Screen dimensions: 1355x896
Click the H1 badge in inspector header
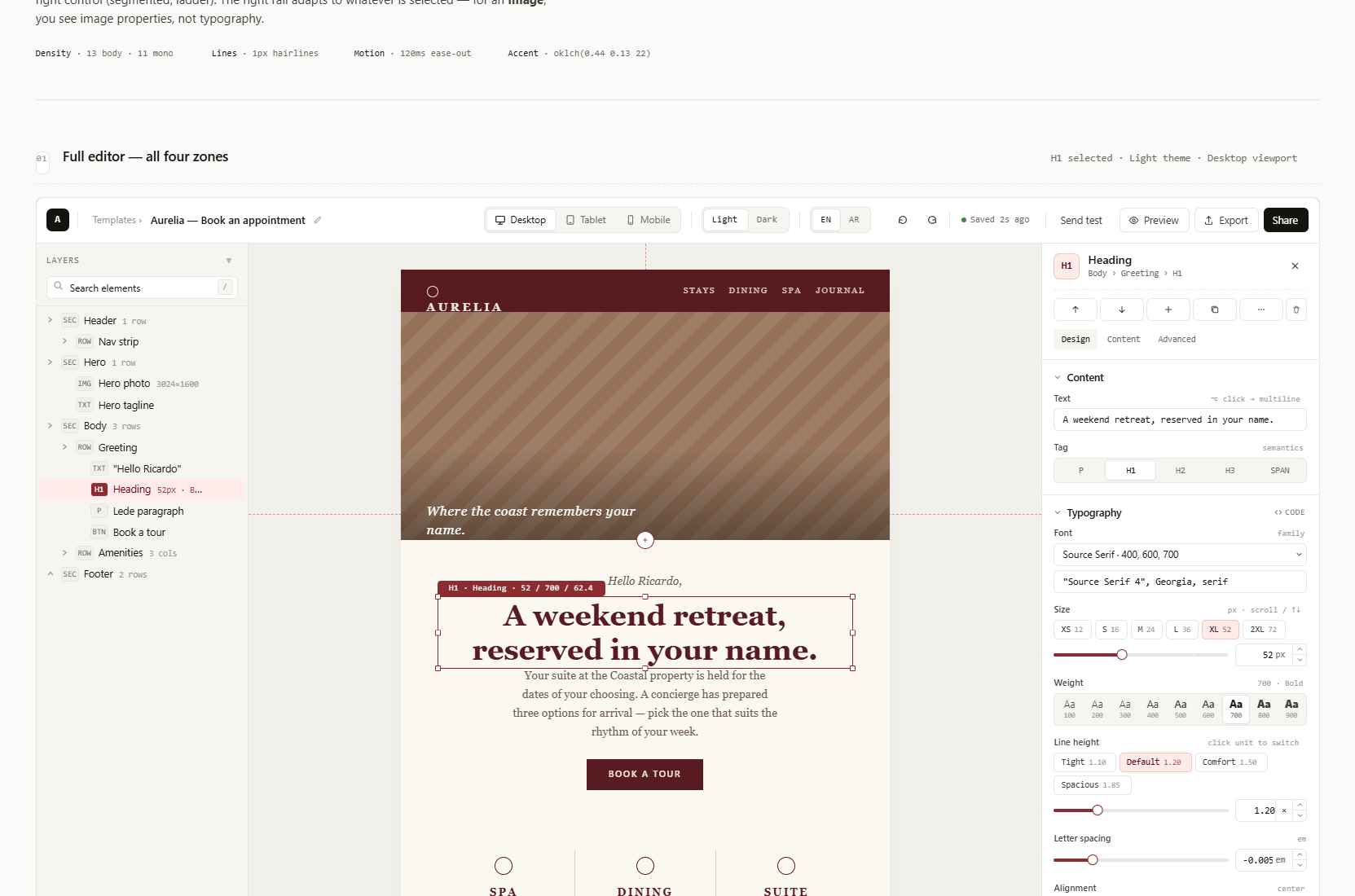coord(1067,266)
